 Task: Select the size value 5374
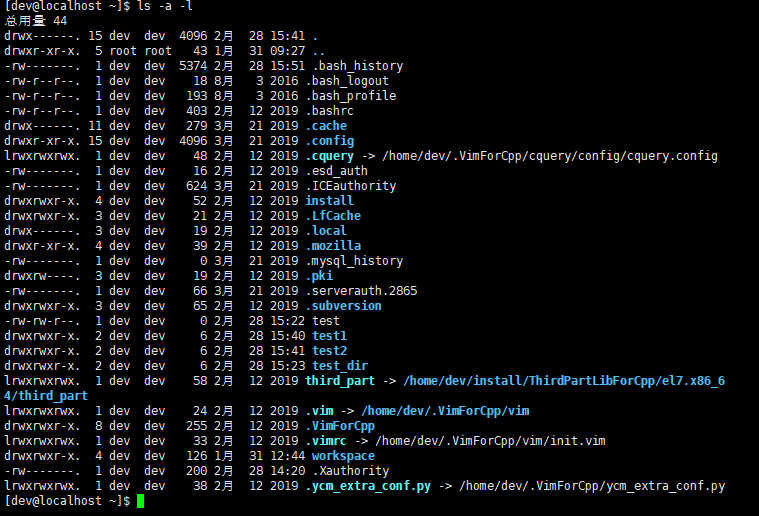click(193, 66)
